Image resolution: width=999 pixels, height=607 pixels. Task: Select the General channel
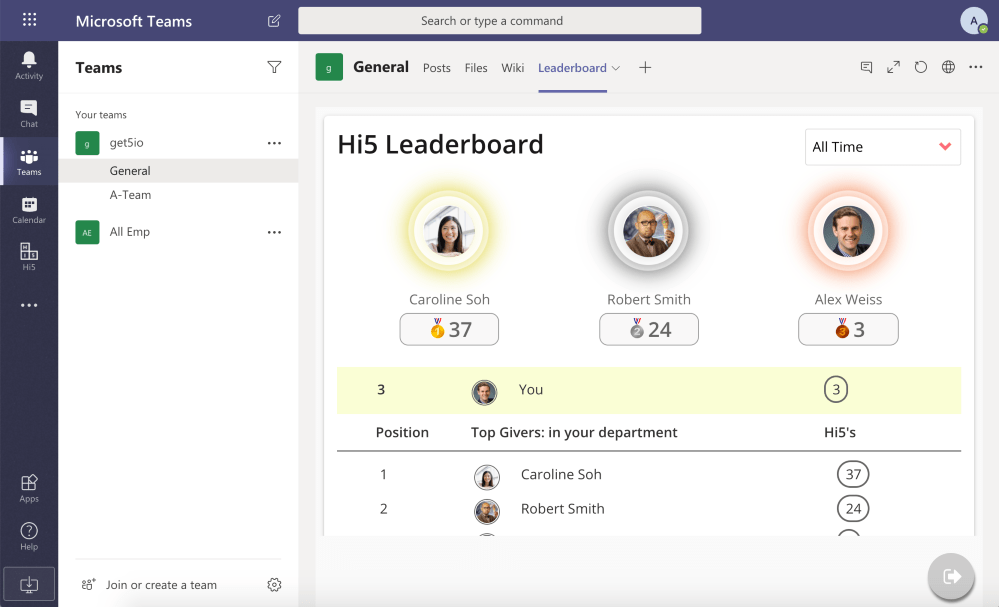[x=178, y=171]
